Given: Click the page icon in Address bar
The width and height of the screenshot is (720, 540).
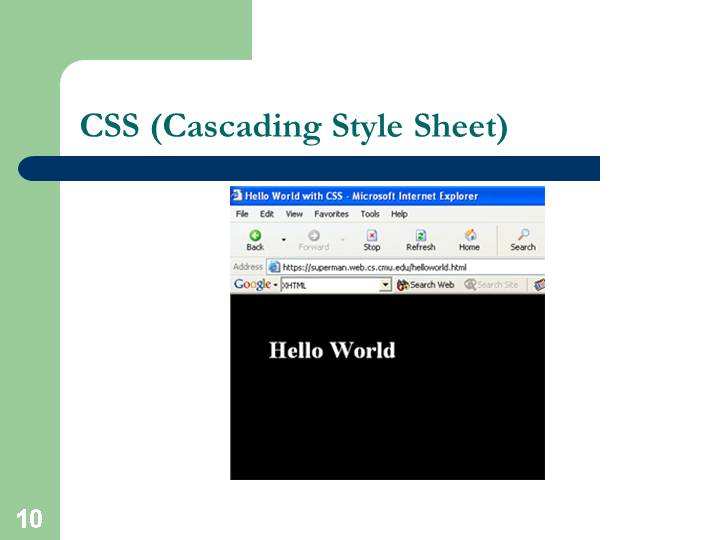Looking at the screenshot, I should pyautogui.click(x=273, y=267).
